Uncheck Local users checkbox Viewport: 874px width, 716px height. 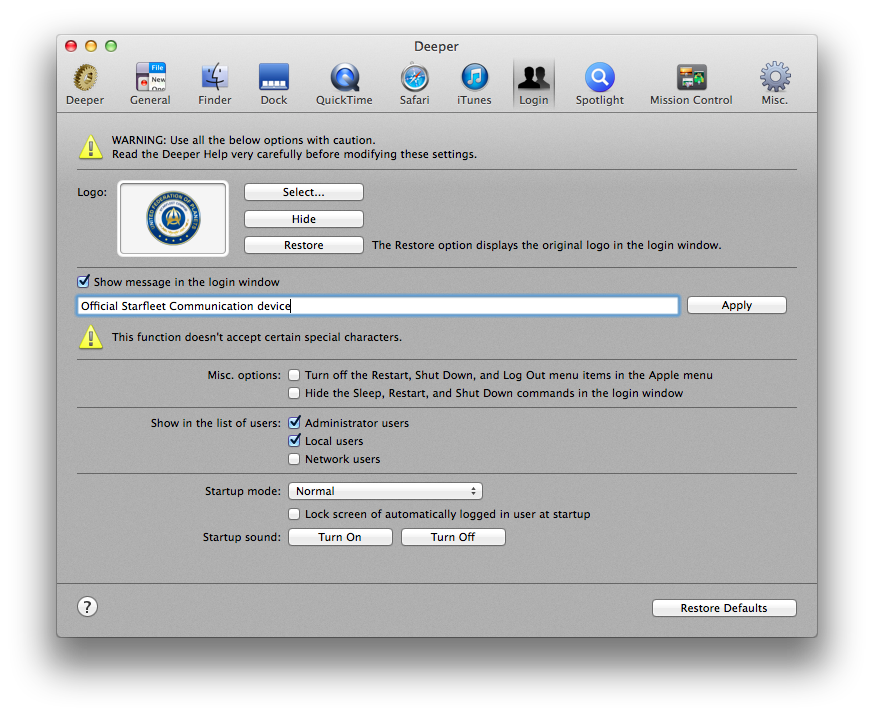coord(294,440)
